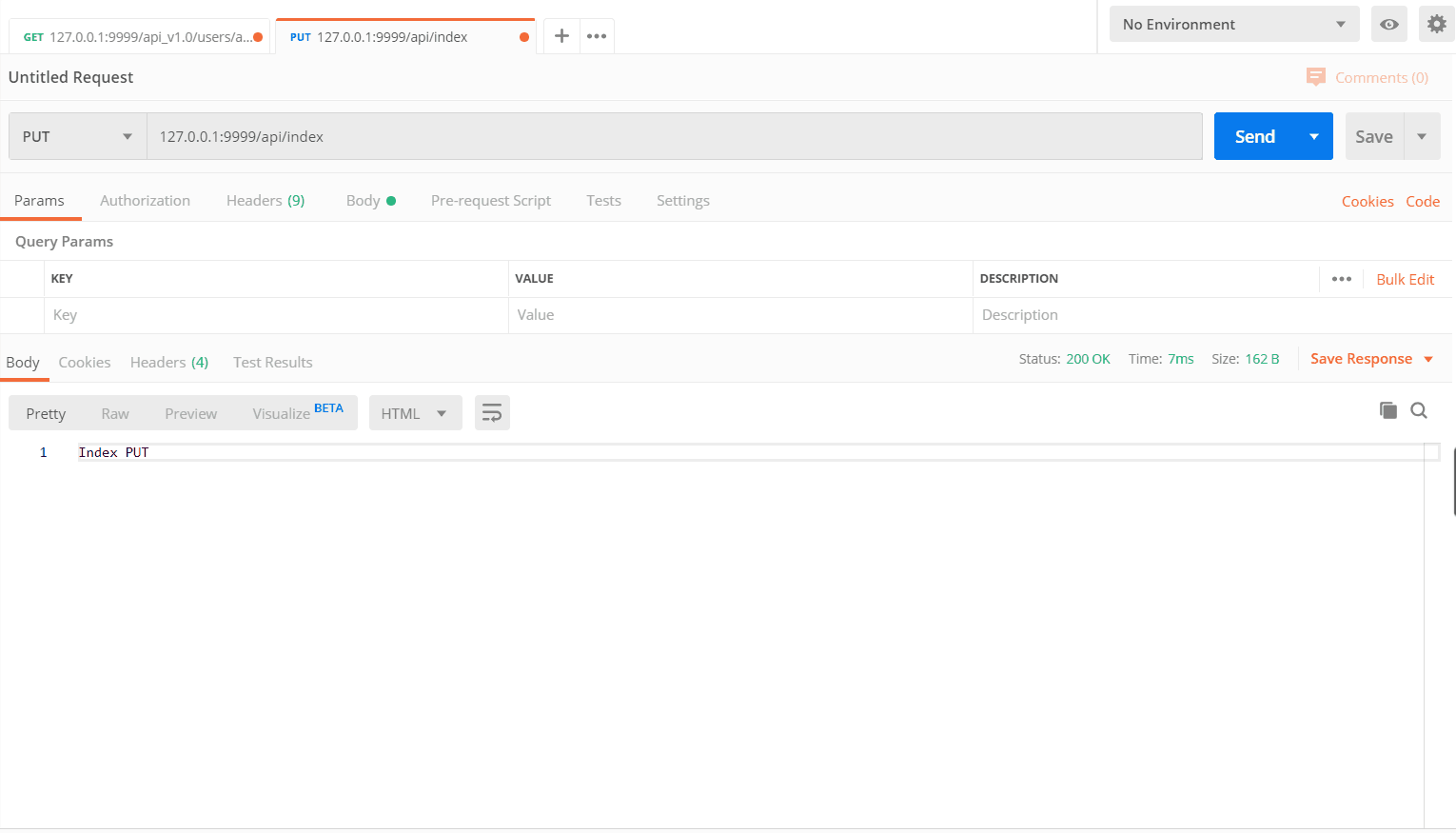Open the HTML response format dropdown
1456x833 pixels.
[x=415, y=412]
